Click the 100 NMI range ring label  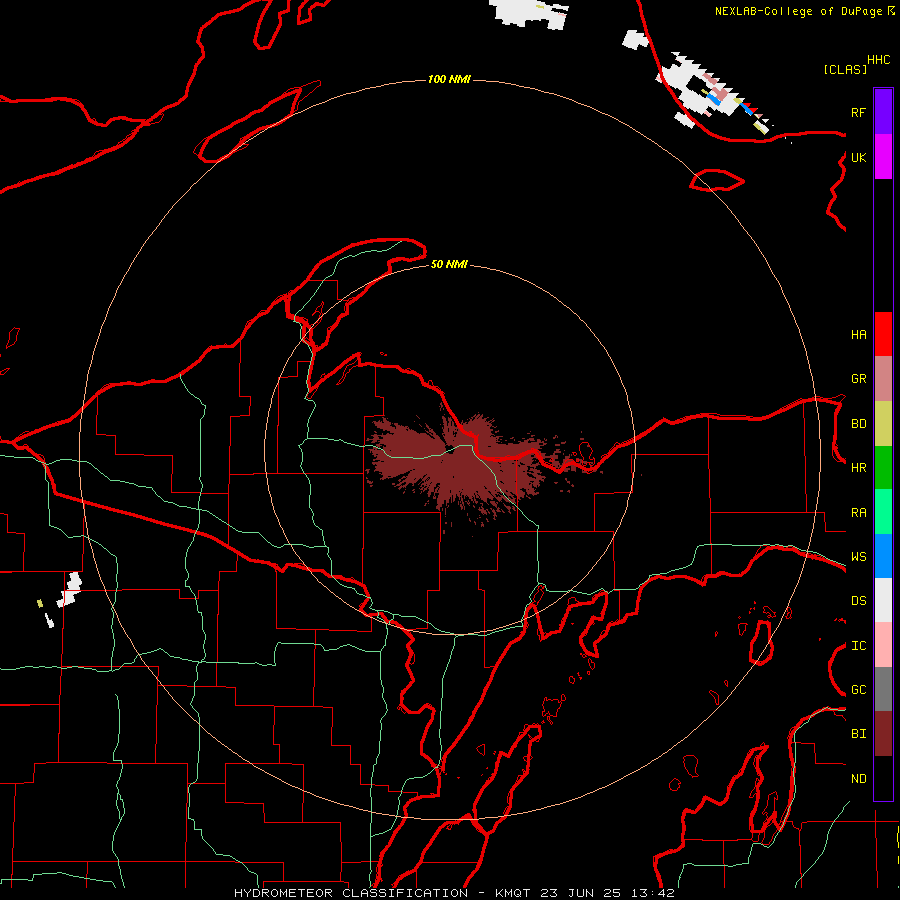point(449,79)
